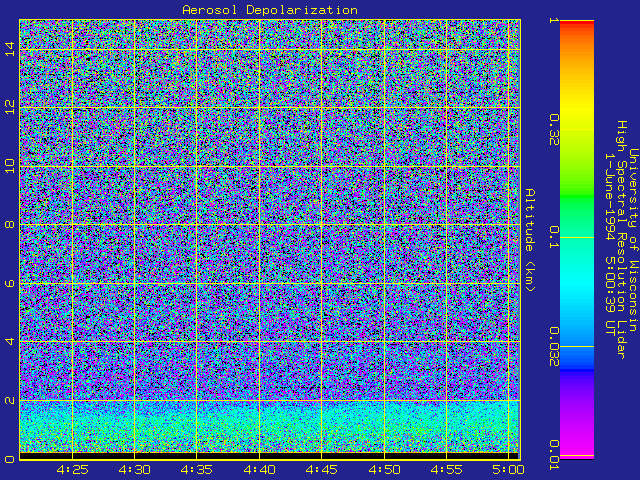640x480 pixels.
Task: Click the altitude 10 axis label
Action: pyautogui.click(x=10, y=166)
